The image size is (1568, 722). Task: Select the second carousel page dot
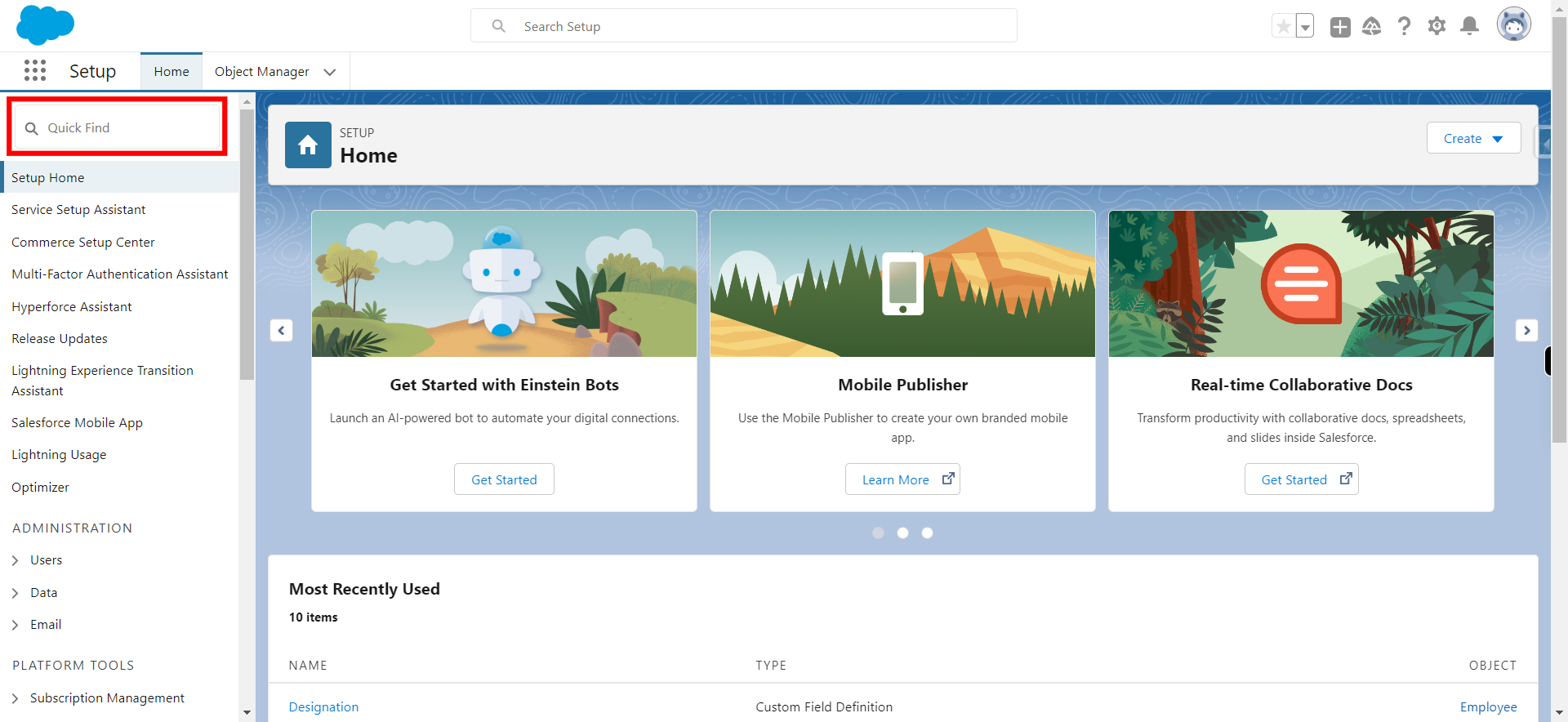[902, 533]
